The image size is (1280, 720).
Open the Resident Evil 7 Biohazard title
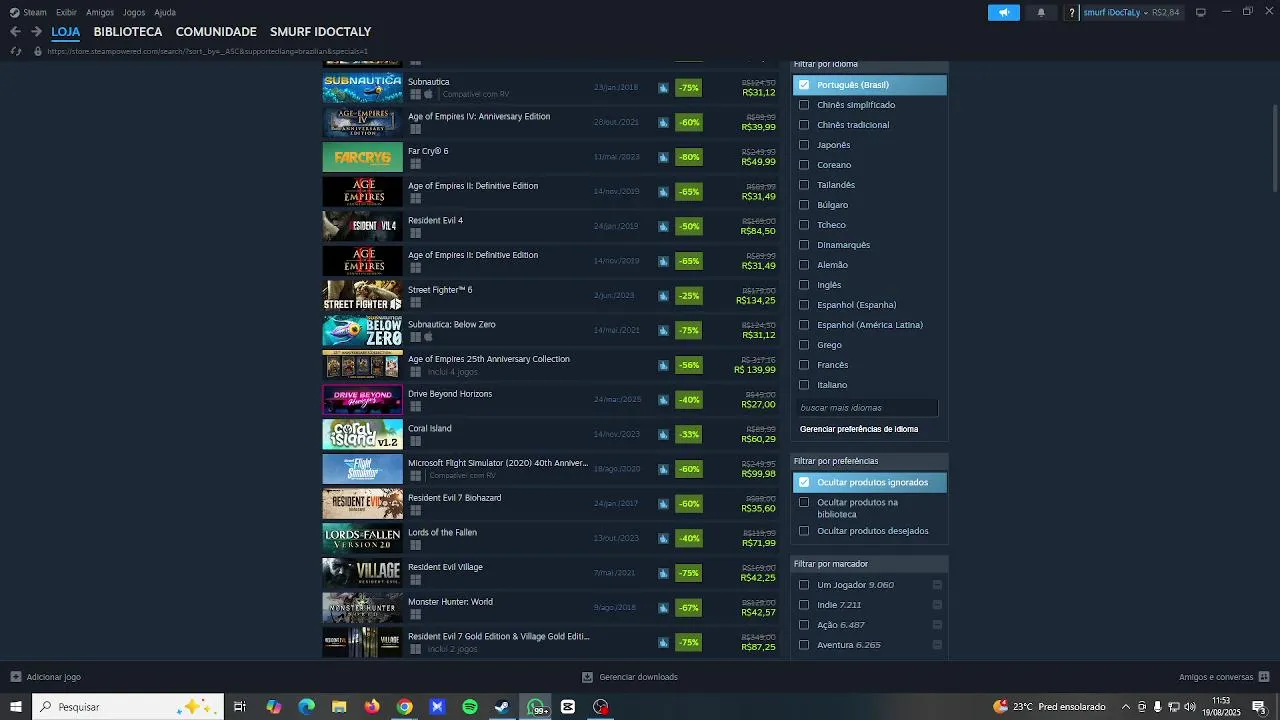455,498
